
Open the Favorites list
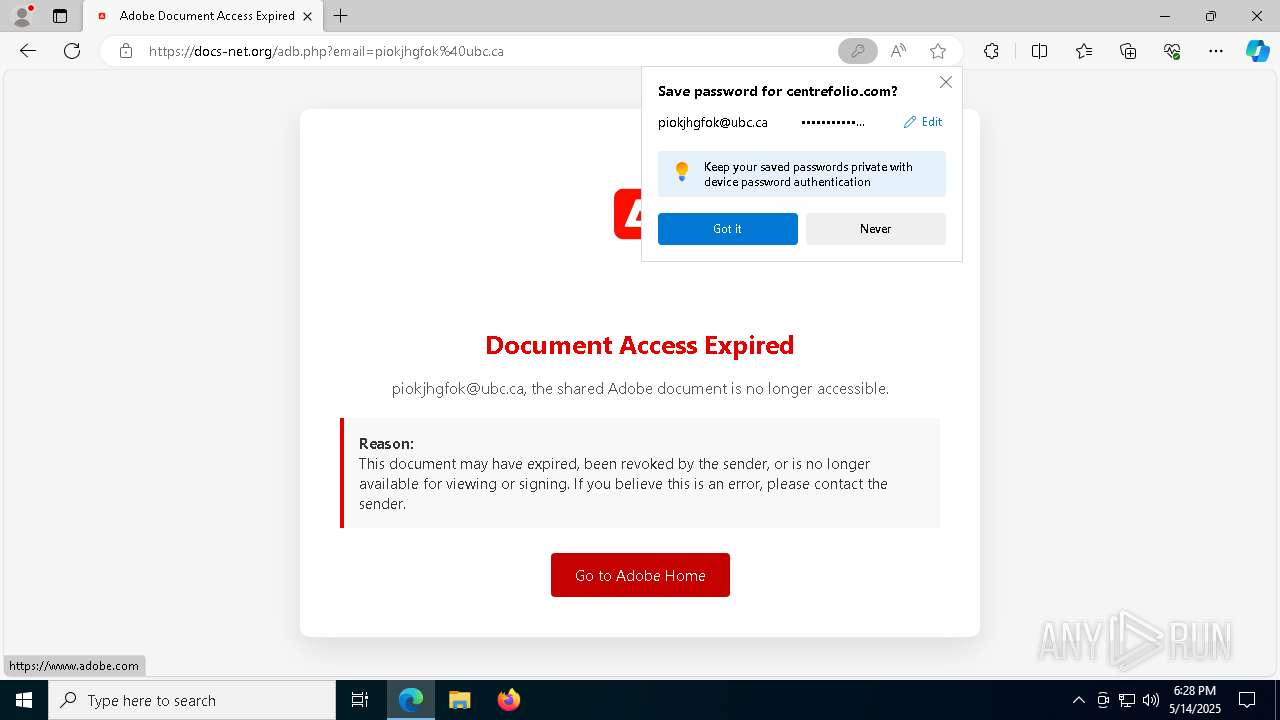(1084, 51)
